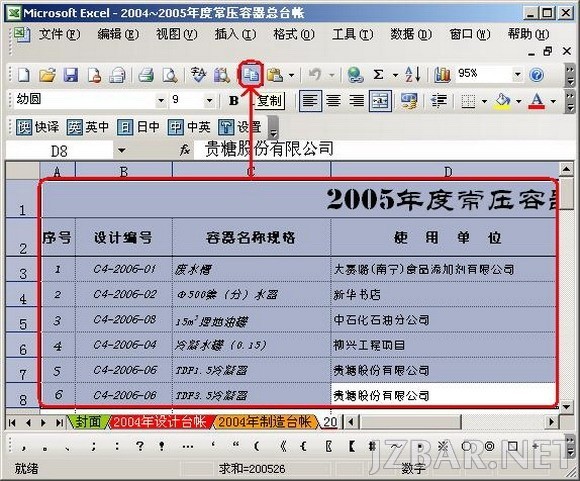Viewport: 580px width, 481px height.
Task: Expand the zoom 95% dropdown
Action: [x=517, y=75]
